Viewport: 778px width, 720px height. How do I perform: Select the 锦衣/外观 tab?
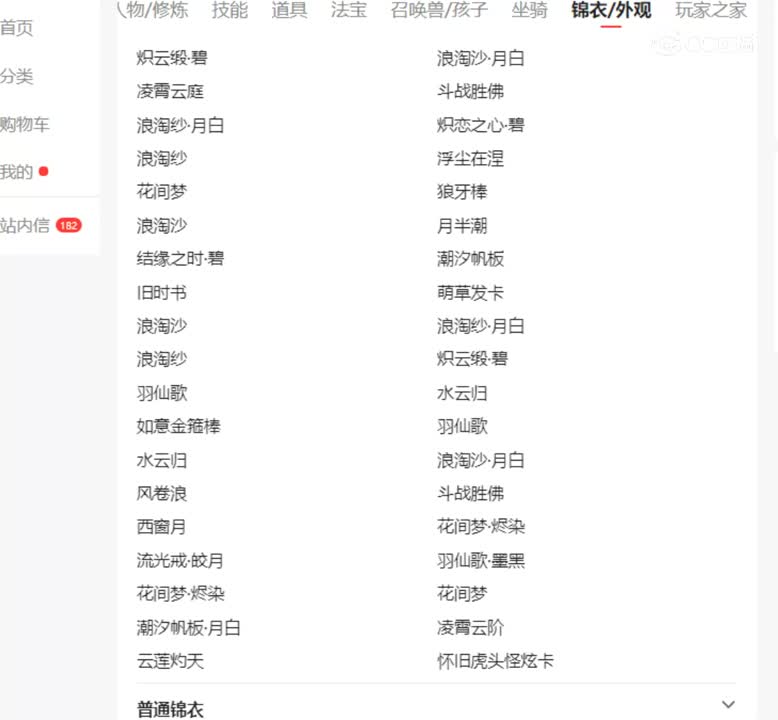pyautogui.click(x=611, y=10)
